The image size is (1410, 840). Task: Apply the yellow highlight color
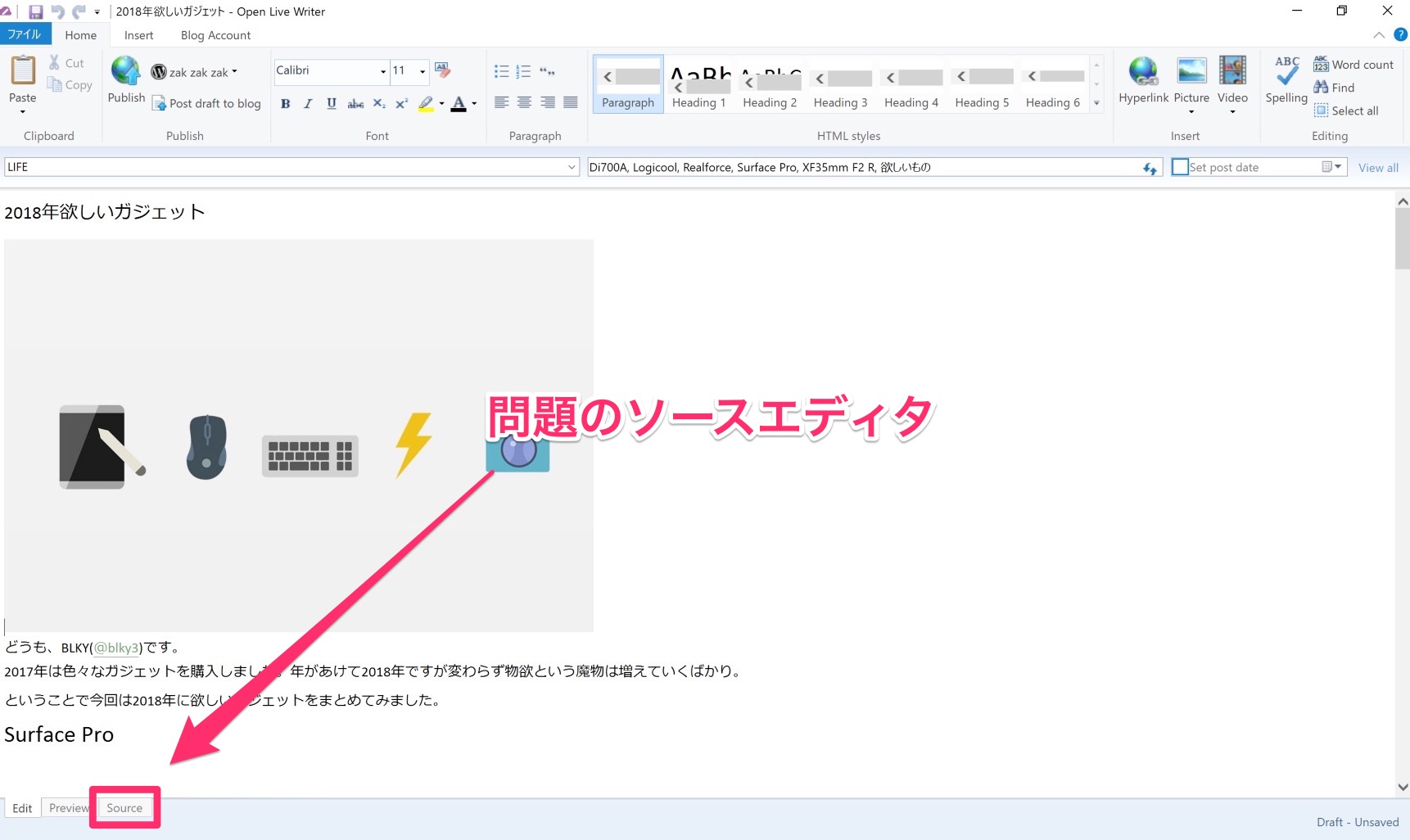point(426,103)
